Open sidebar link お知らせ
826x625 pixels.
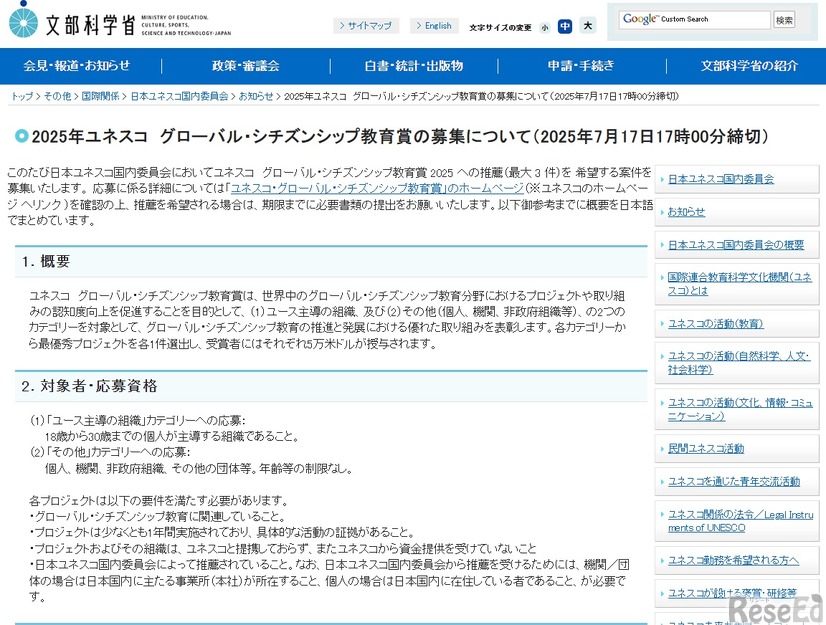pyautogui.click(x=686, y=212)
